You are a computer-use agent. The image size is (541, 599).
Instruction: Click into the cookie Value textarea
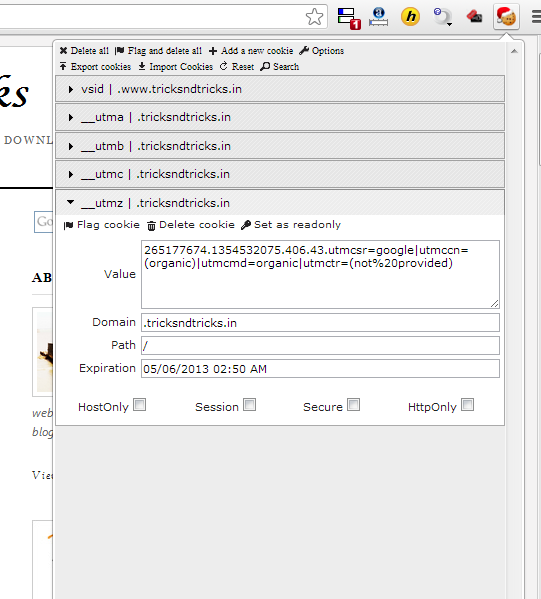point(320,274)
